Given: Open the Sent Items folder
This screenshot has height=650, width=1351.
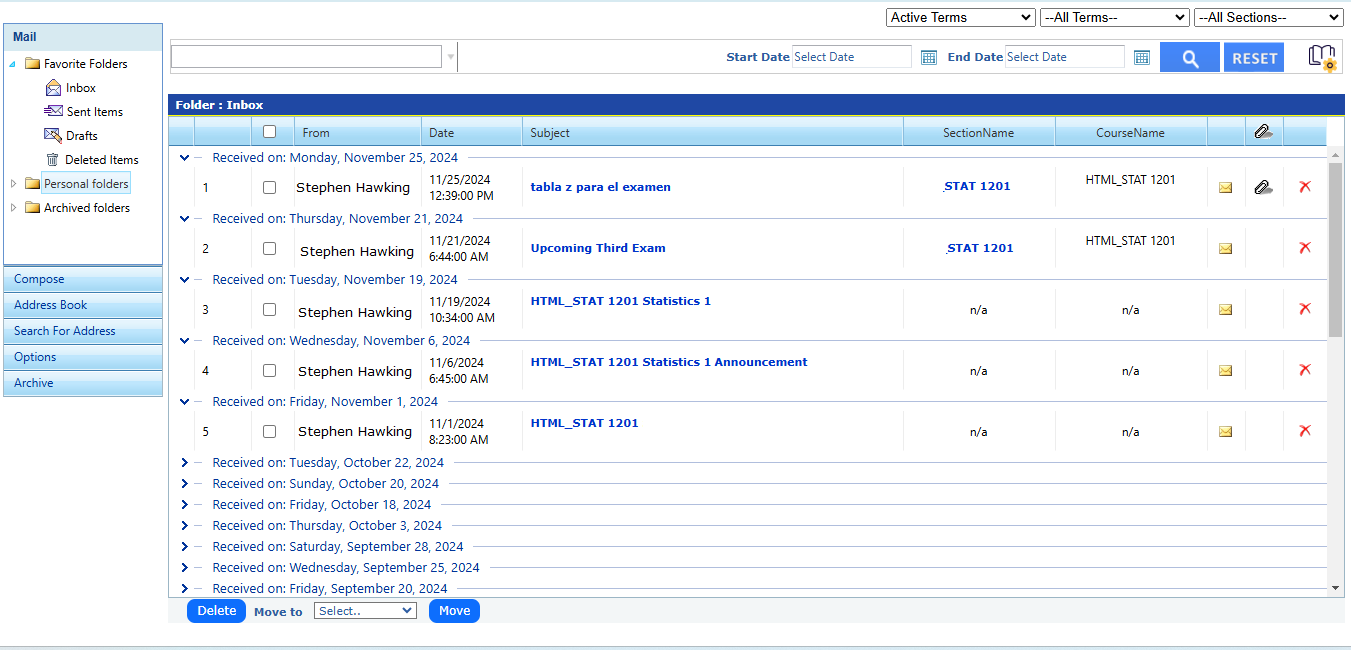Looking at the screenshot, I should click(x=94, y=112).
